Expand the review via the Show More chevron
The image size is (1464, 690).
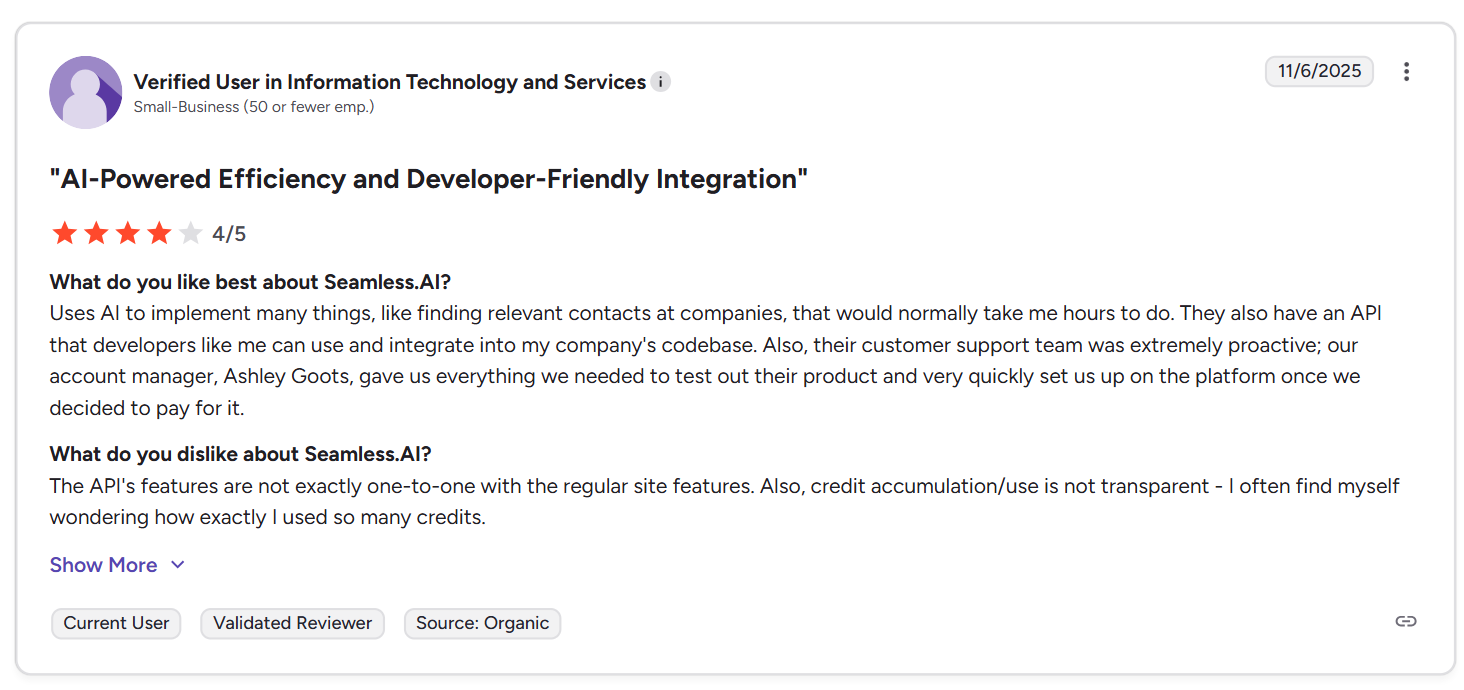[178, 565]
